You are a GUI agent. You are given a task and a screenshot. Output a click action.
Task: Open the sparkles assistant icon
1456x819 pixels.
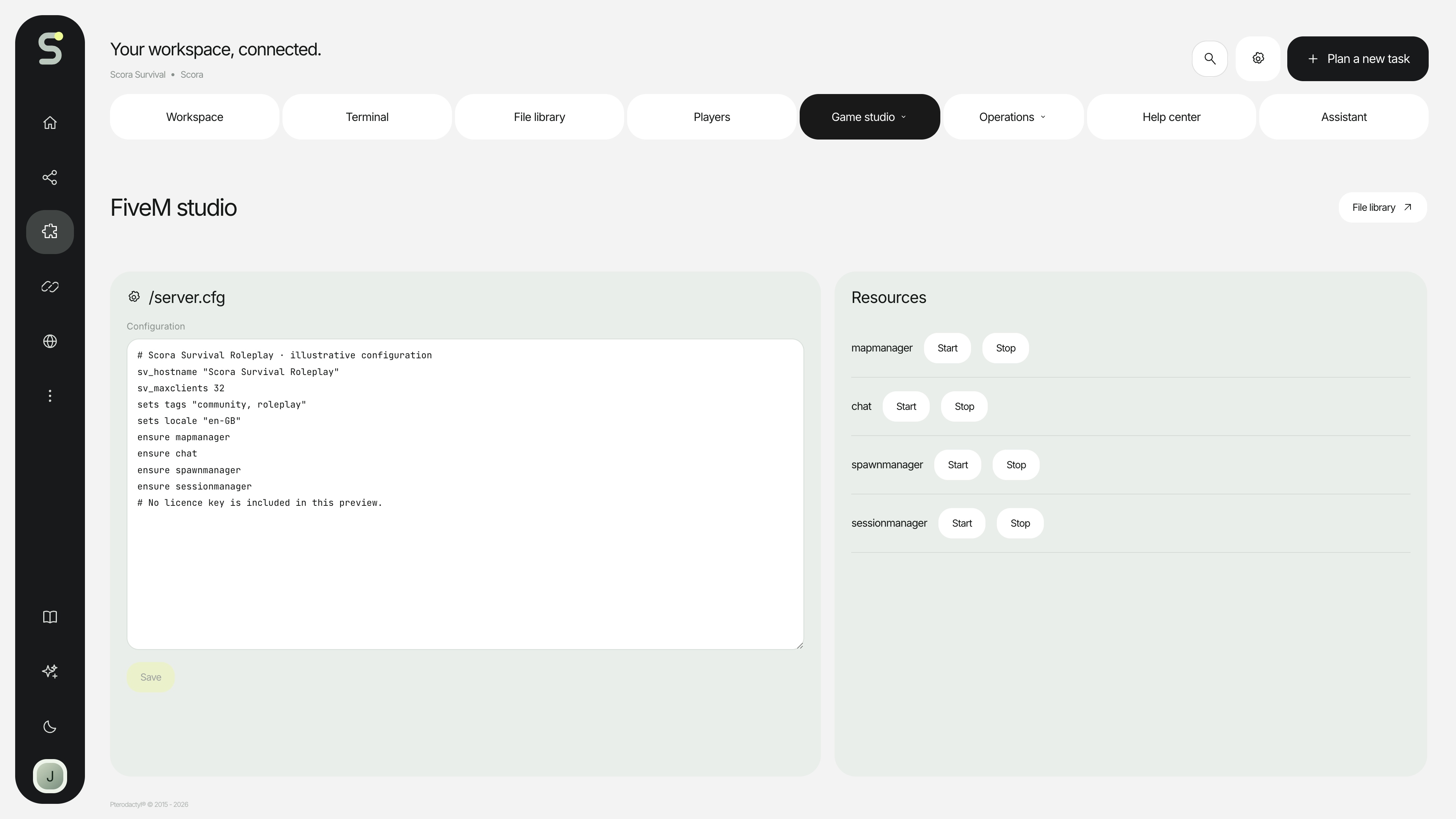coord(50,672)
